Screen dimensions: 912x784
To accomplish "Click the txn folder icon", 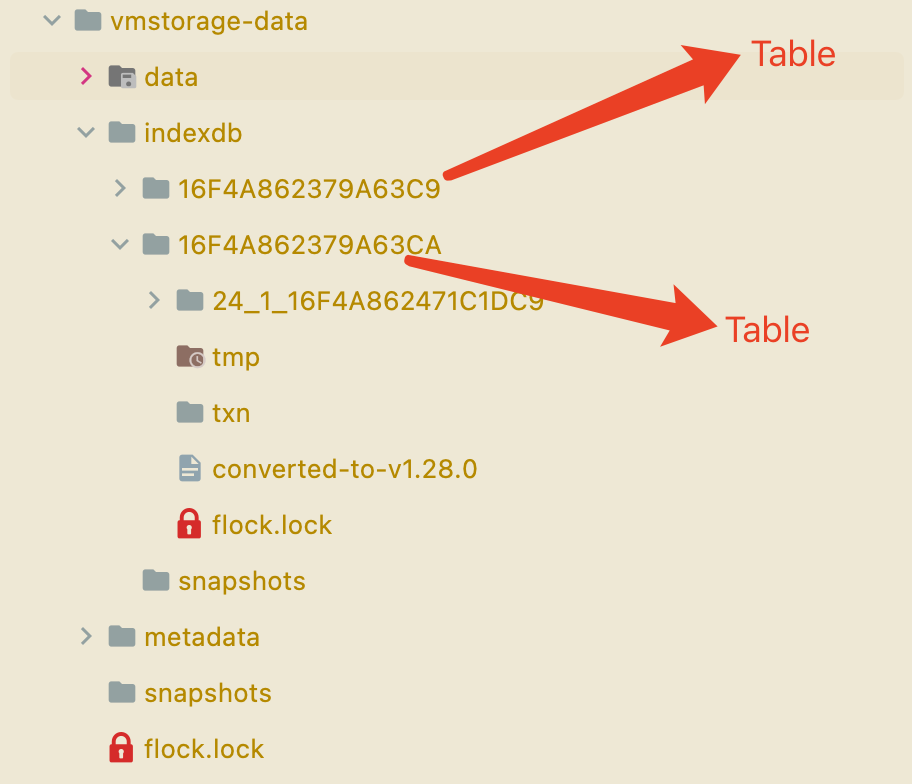I will click(189, 412).
